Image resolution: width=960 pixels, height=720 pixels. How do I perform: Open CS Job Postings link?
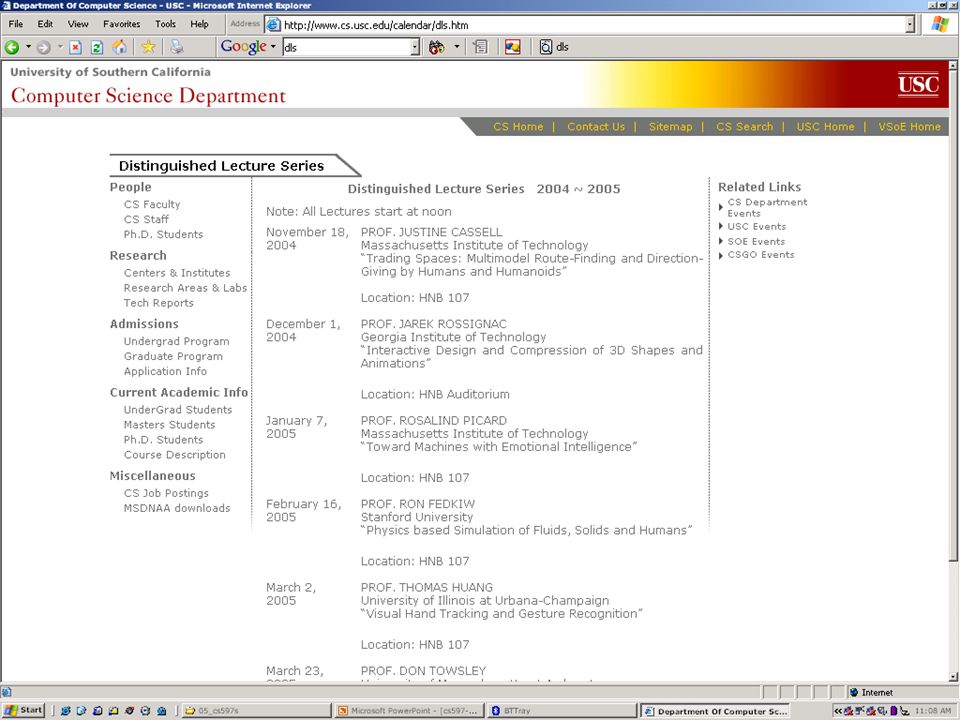pyautogui.click(x=166, y=493)
